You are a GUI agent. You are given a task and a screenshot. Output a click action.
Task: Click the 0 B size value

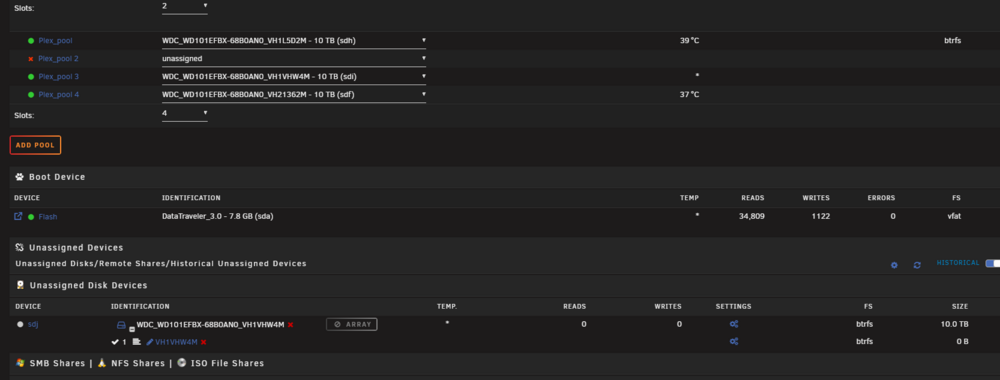click(x=962, y=342)
